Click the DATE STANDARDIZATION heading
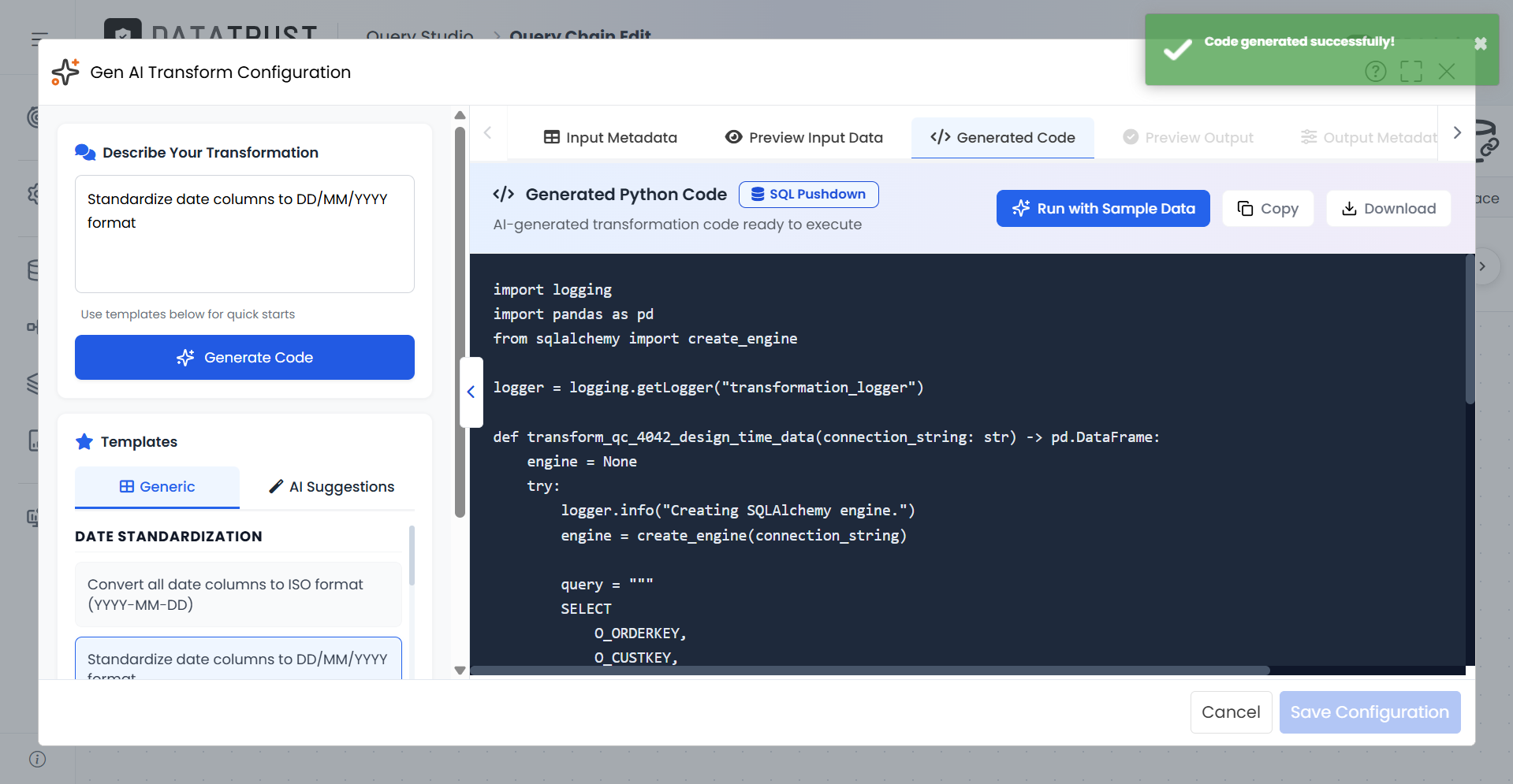This screenshot has height=784, width=1513. 169,536
